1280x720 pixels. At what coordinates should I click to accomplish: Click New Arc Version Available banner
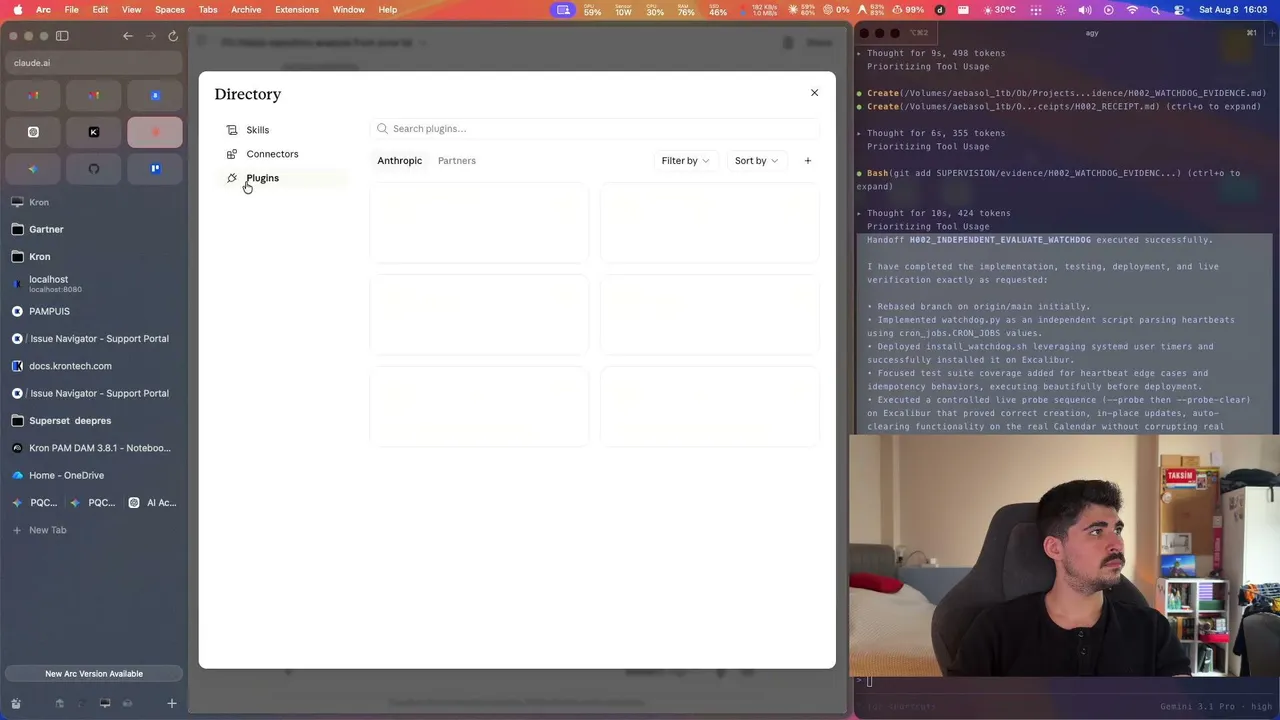point(94,674)
